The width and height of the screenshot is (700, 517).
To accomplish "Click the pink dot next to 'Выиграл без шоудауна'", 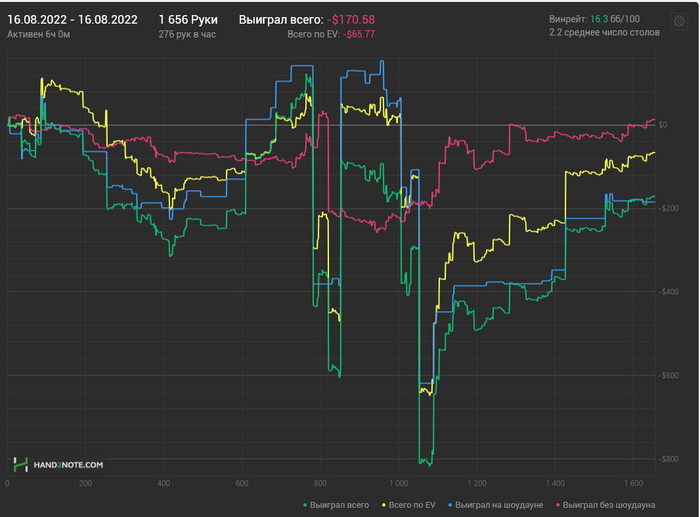I will click(x=558, y=505).
